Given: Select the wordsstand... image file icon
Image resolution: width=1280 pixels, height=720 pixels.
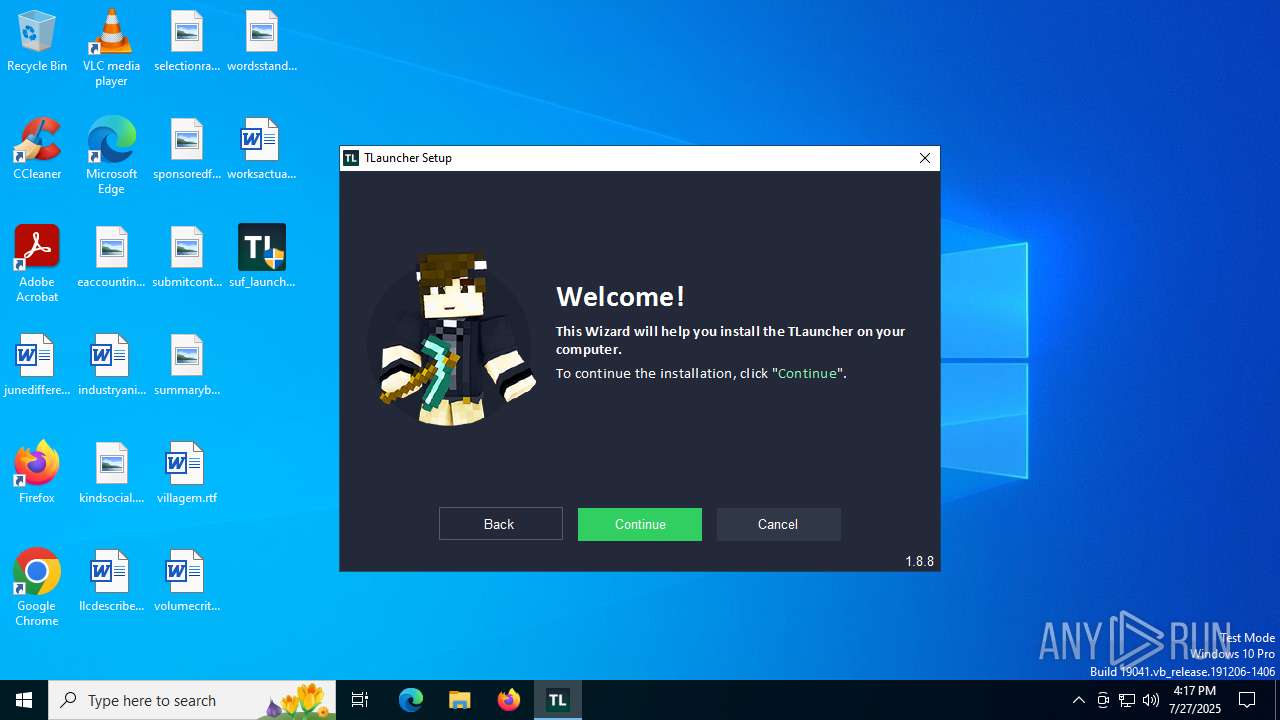Looking at the screenshot, I should (x=262, y=41).
